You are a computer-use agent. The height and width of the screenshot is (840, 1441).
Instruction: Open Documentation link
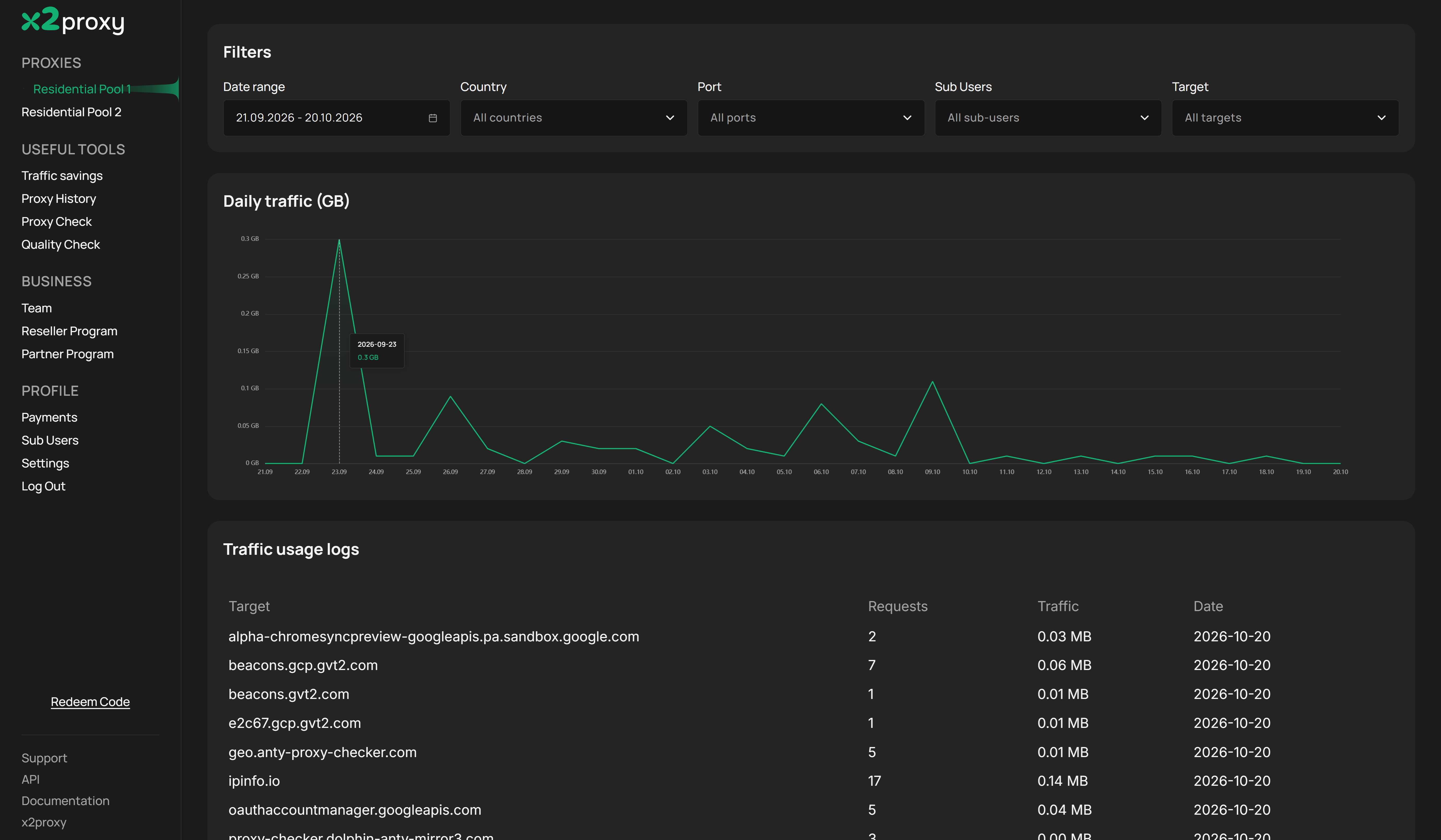click(65, 801)
